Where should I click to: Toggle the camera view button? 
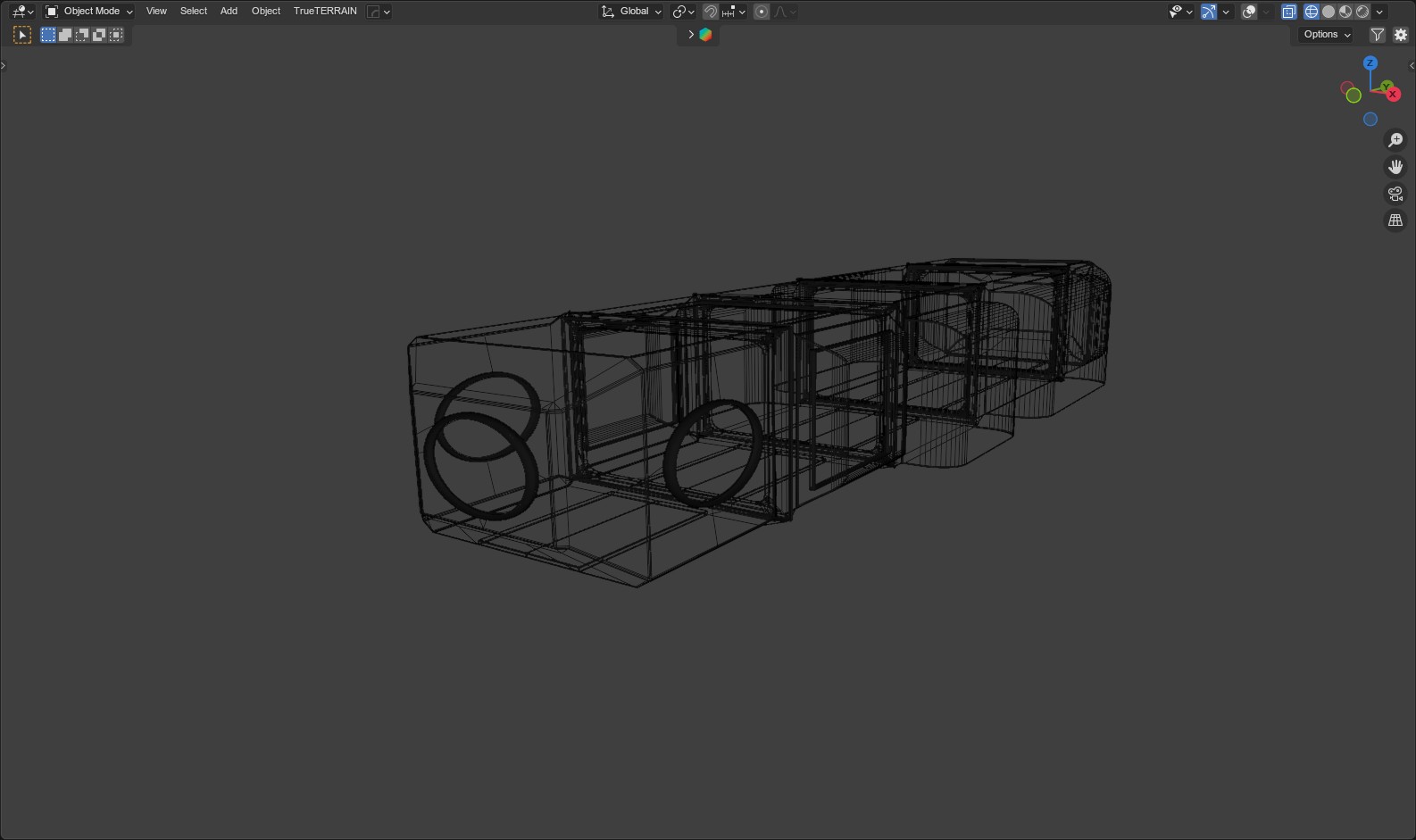tap(1395, 194)
